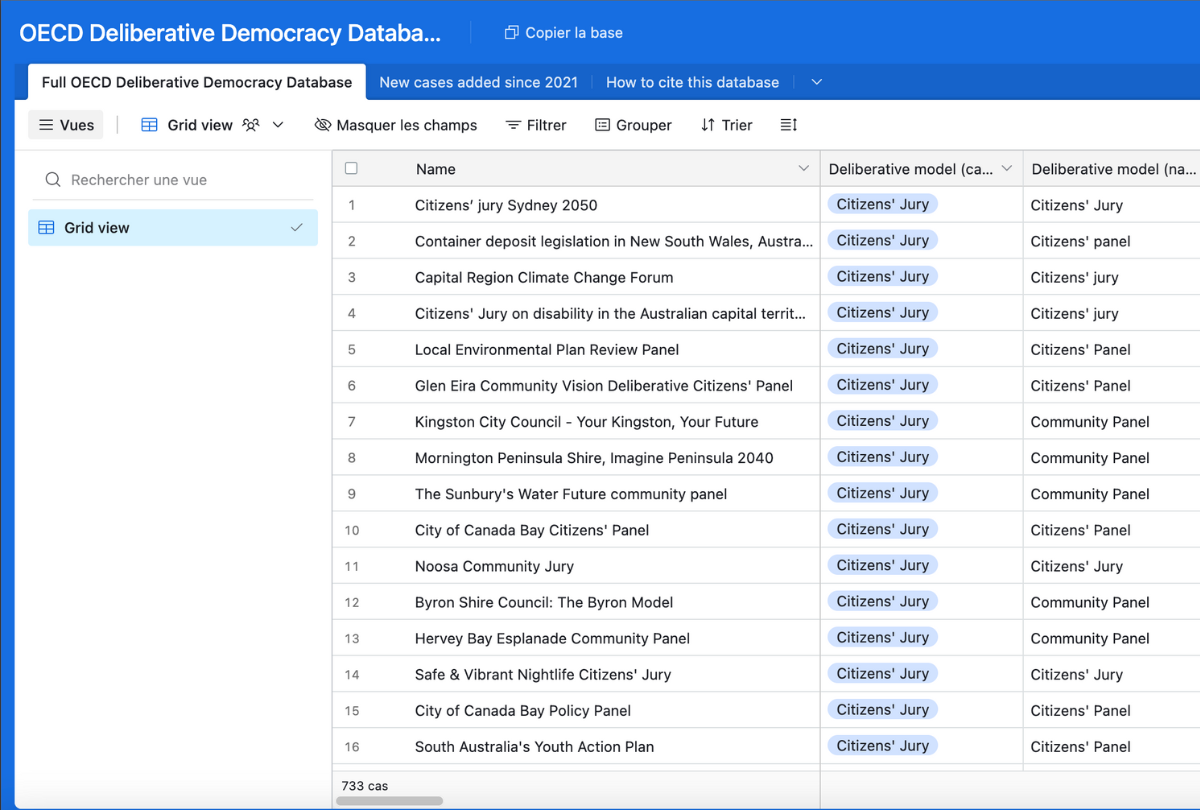
Task: Open the Grouper menu
Action: [x=634, y=125]
